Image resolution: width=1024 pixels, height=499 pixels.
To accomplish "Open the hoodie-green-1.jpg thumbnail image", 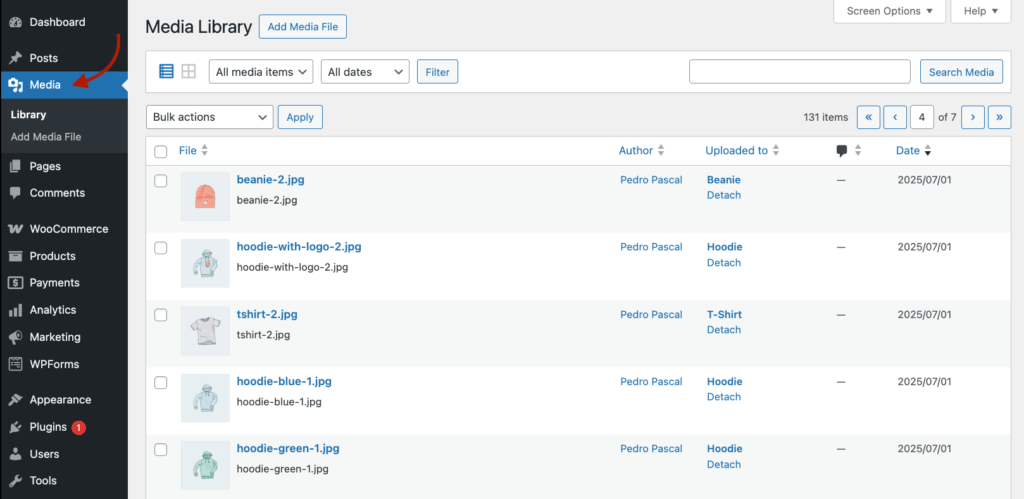I will pos(205,465).
